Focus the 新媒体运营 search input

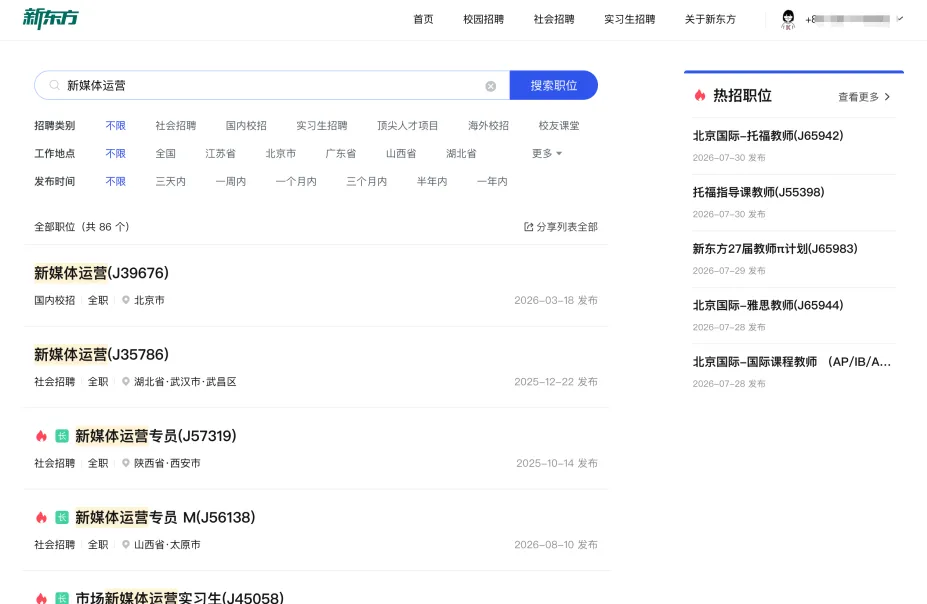click(x=272, y=86)
